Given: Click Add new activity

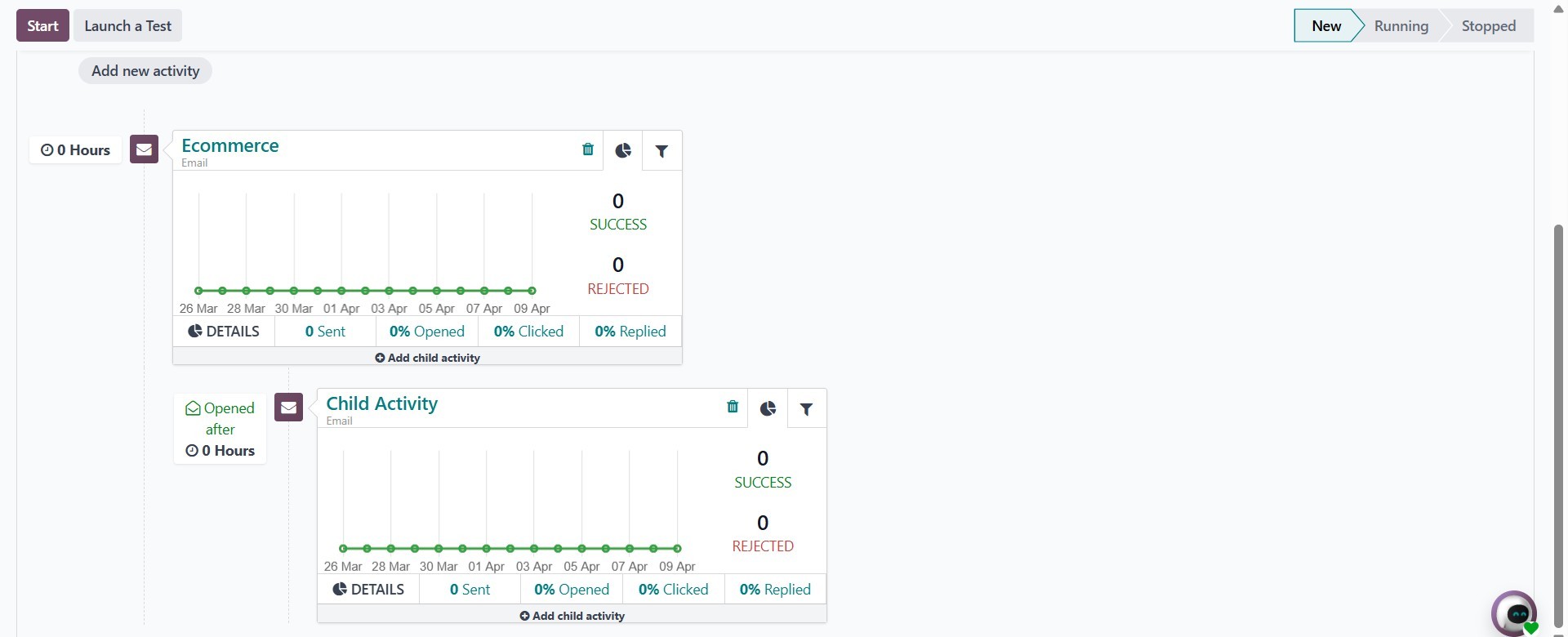Looking at the screenshot, I should (x=145, y=71).
